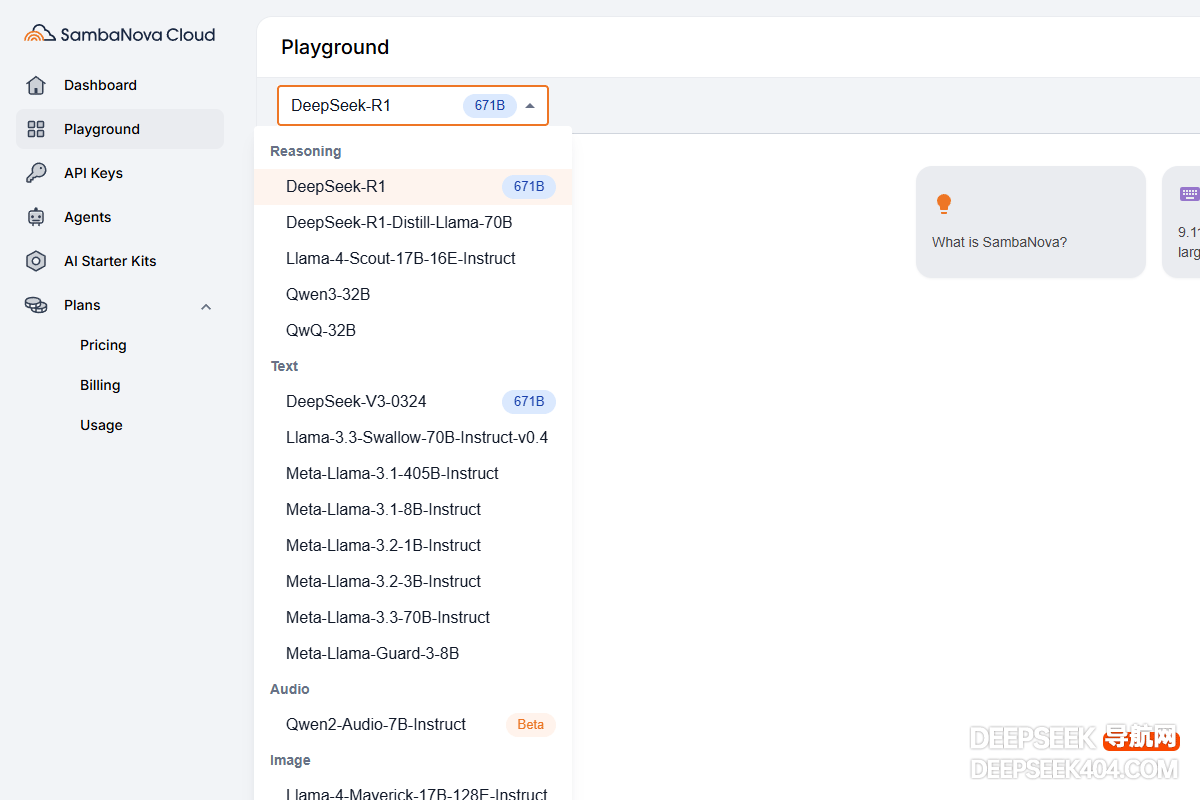Viewport: 1200px width, 800px height.
Task: Click the API Keys key icon
Action: coord(36,173)
